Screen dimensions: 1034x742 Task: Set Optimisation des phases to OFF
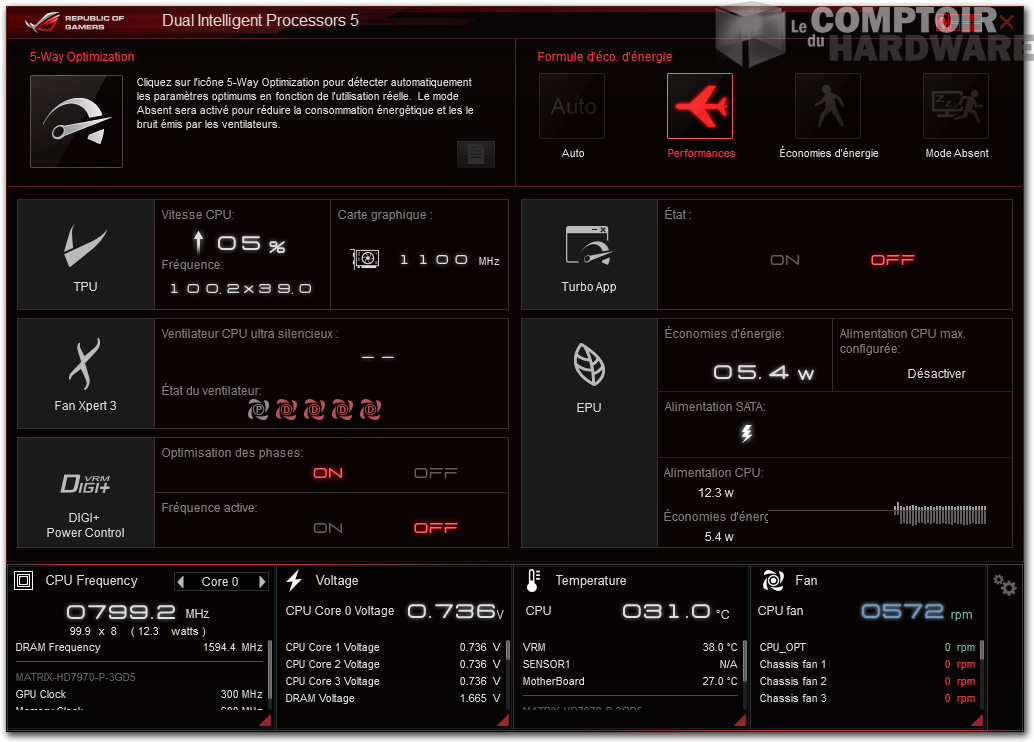pos(435,473)
